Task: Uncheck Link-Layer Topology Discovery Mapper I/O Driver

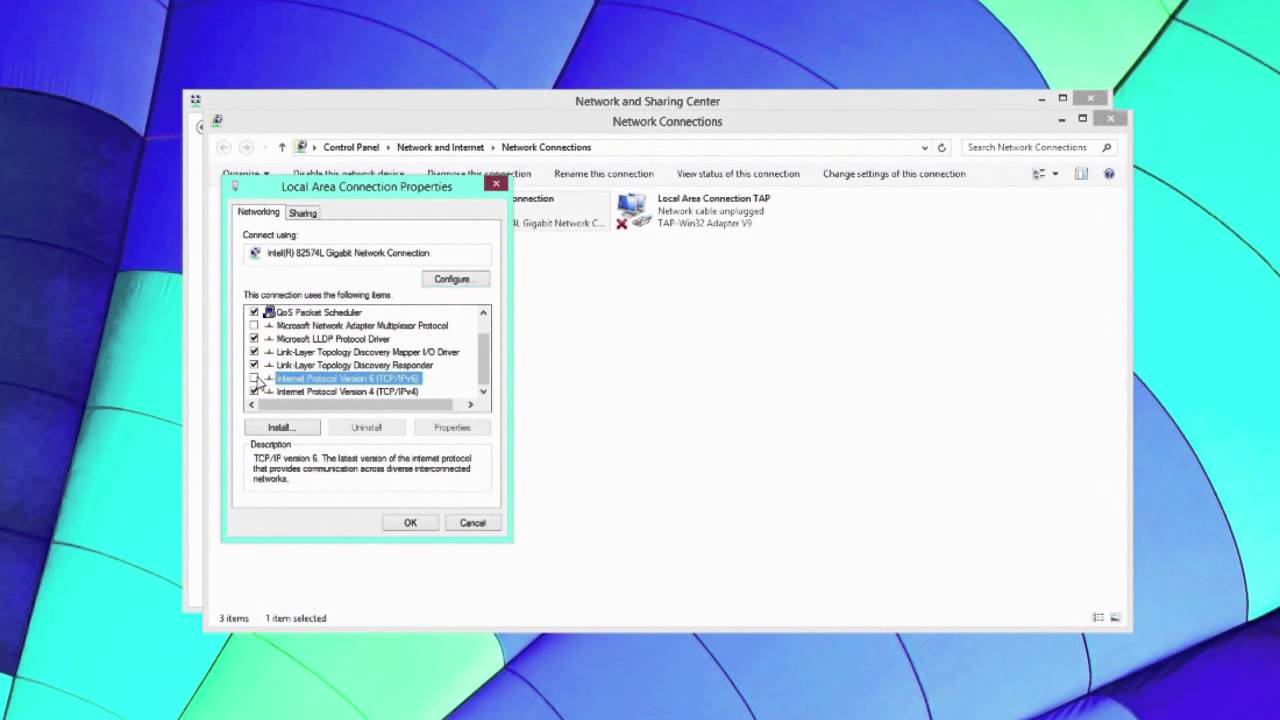Action: click(x=254, y=352)
